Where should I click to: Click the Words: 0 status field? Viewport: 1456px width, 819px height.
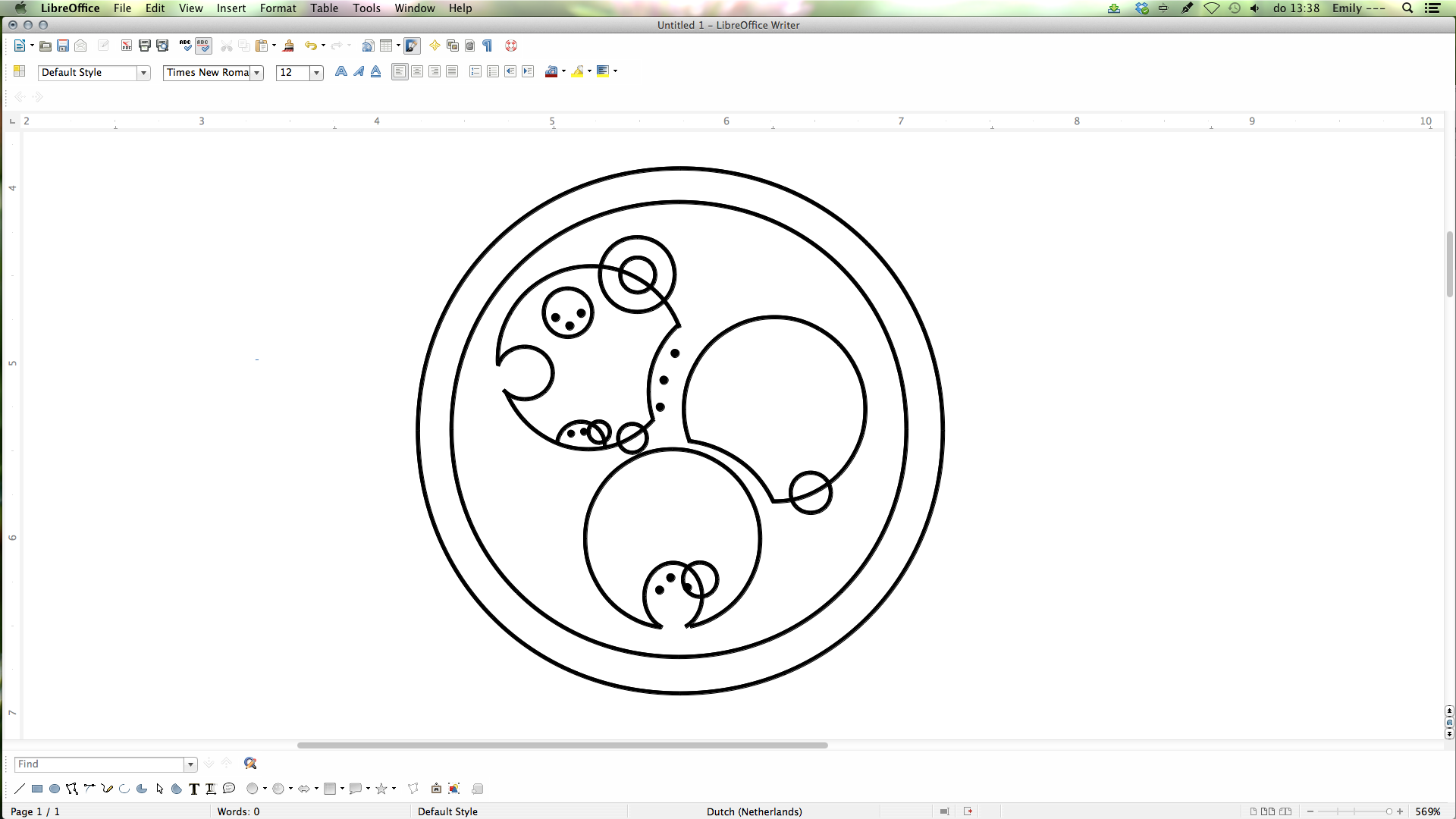238,811
